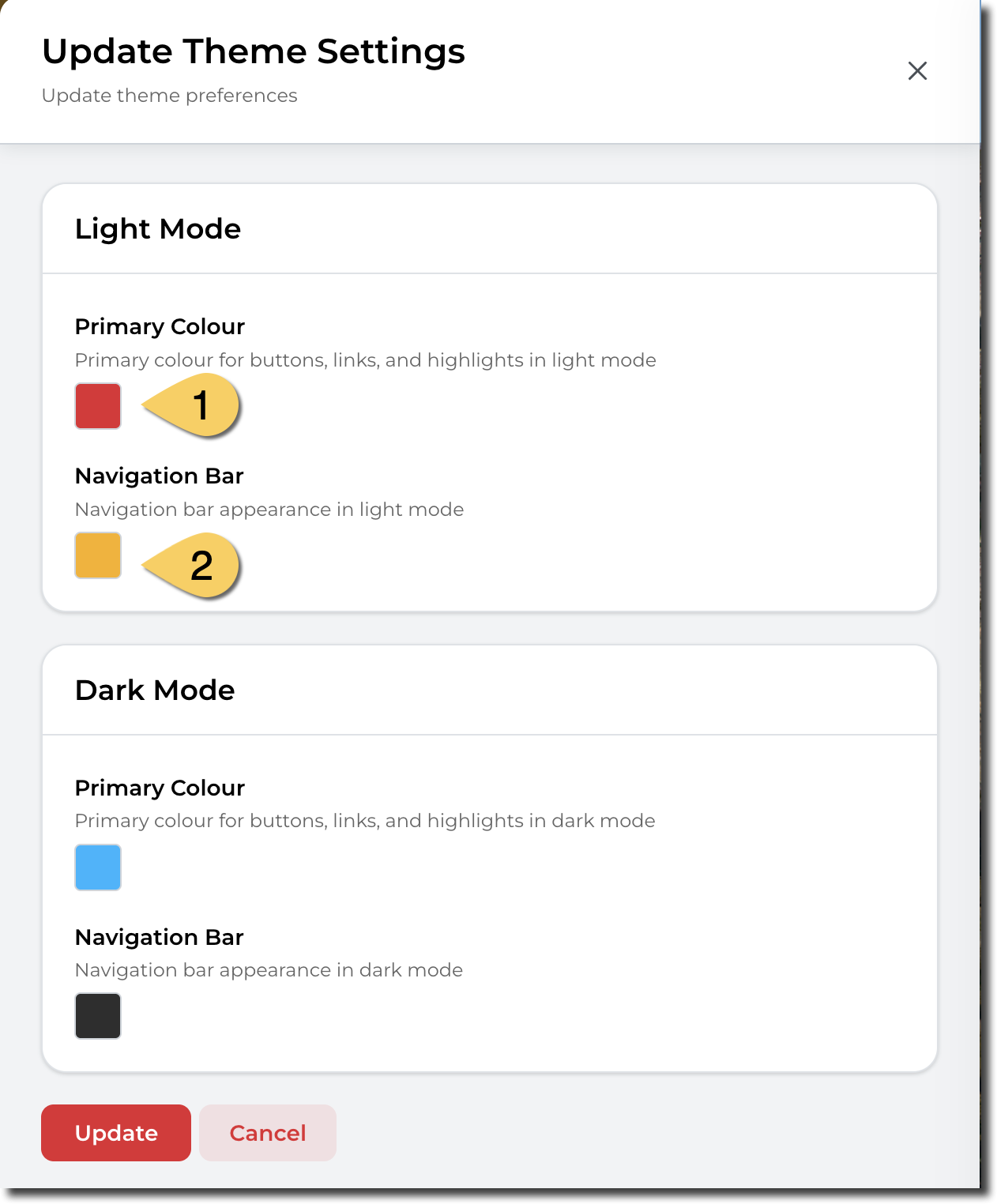Click the Update Theme Settings title

coord(254,52)
